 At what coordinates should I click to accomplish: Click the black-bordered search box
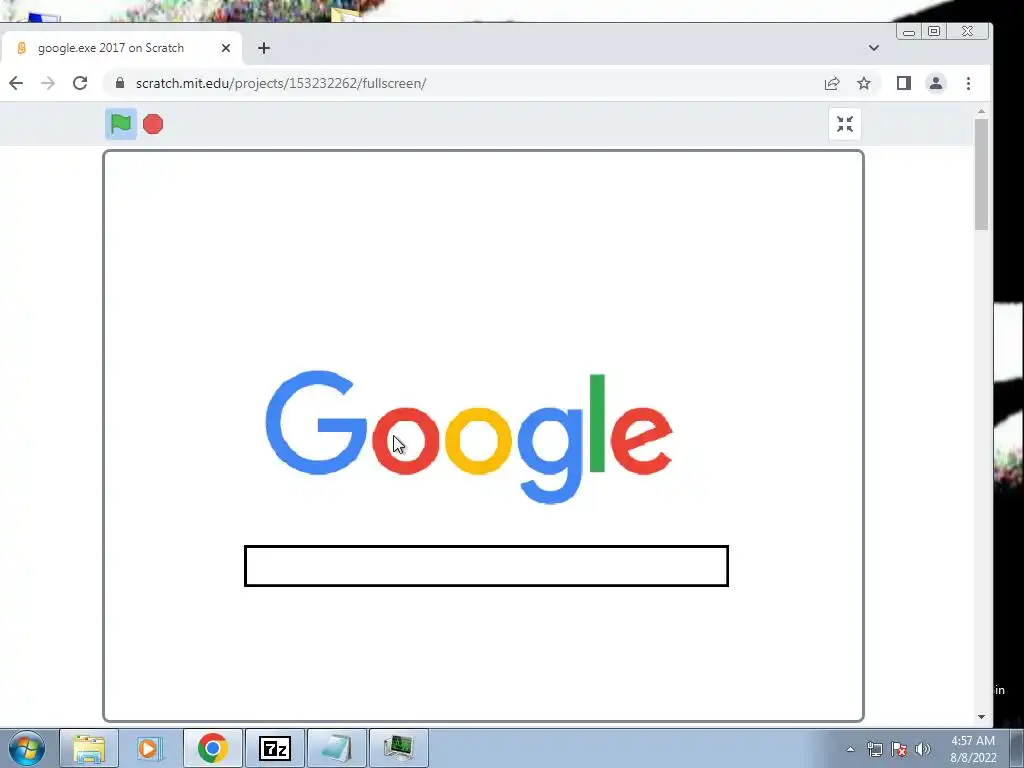(486, 566)
